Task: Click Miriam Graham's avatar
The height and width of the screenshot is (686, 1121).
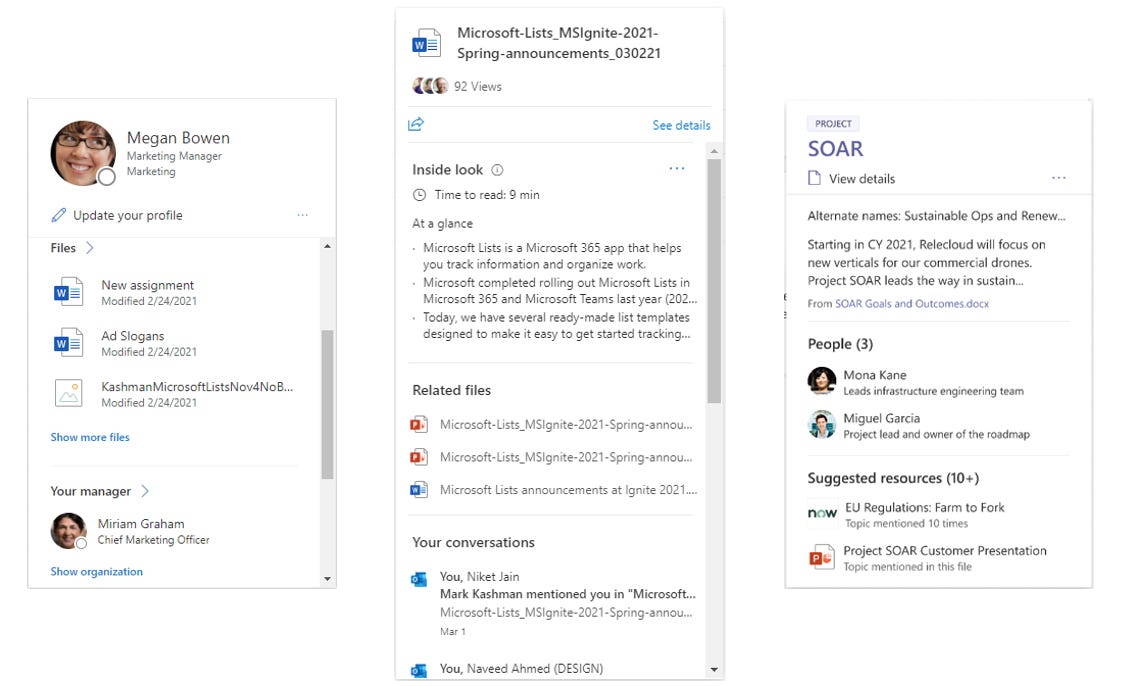Action: click(x=69, y=531)
